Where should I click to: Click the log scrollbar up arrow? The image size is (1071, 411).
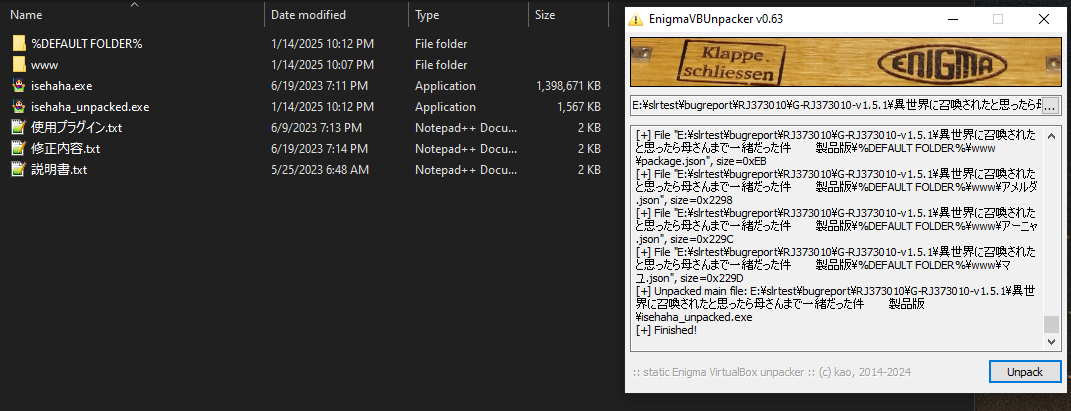(x=1050, y=135)
